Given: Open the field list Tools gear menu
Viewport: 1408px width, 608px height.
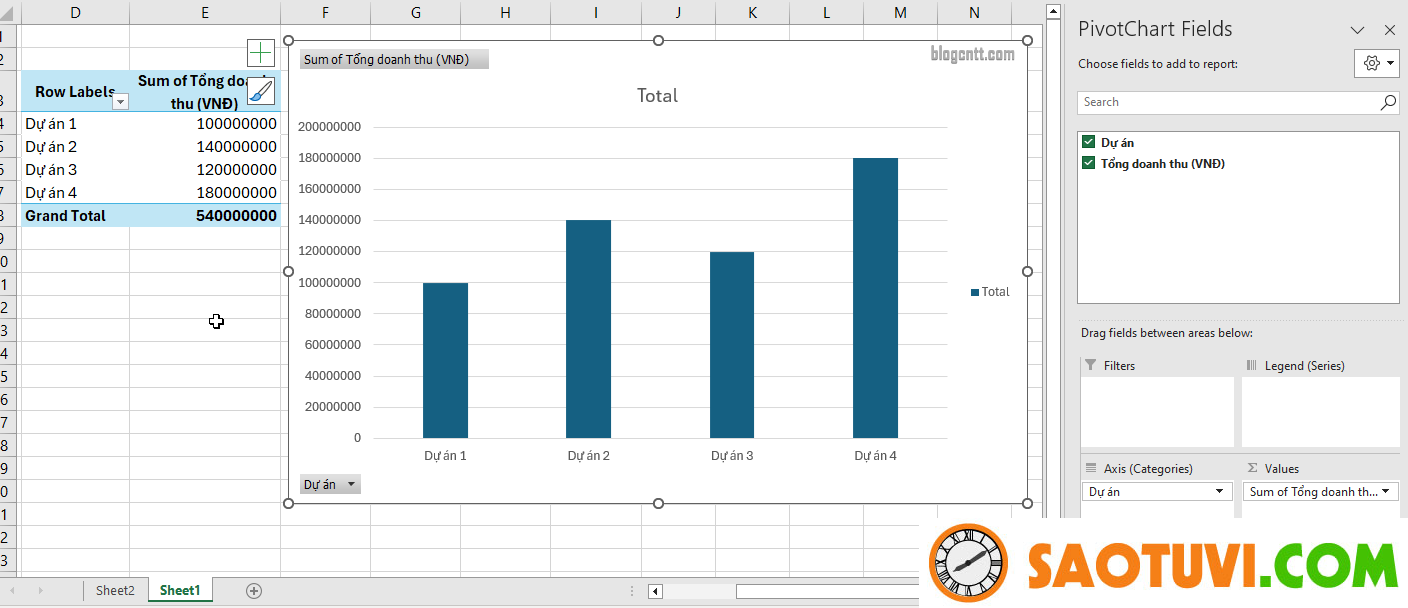Looking at the screenshot, I should pyautogui.click(x=1379, y=63).
